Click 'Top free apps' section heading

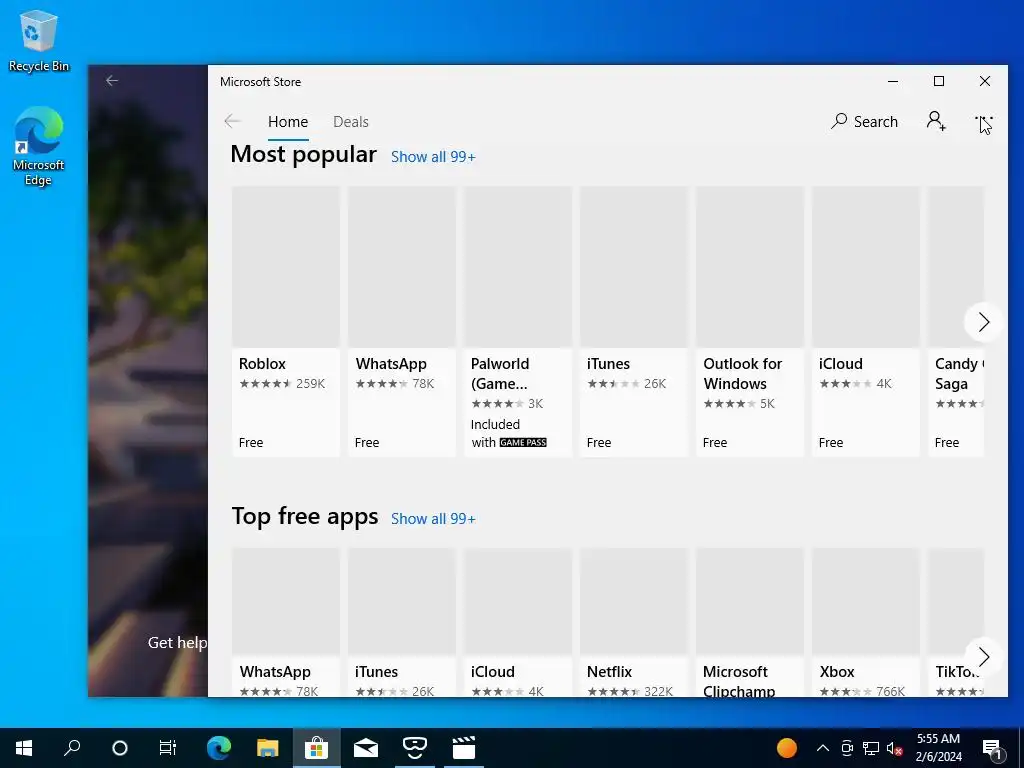[305, 516]
